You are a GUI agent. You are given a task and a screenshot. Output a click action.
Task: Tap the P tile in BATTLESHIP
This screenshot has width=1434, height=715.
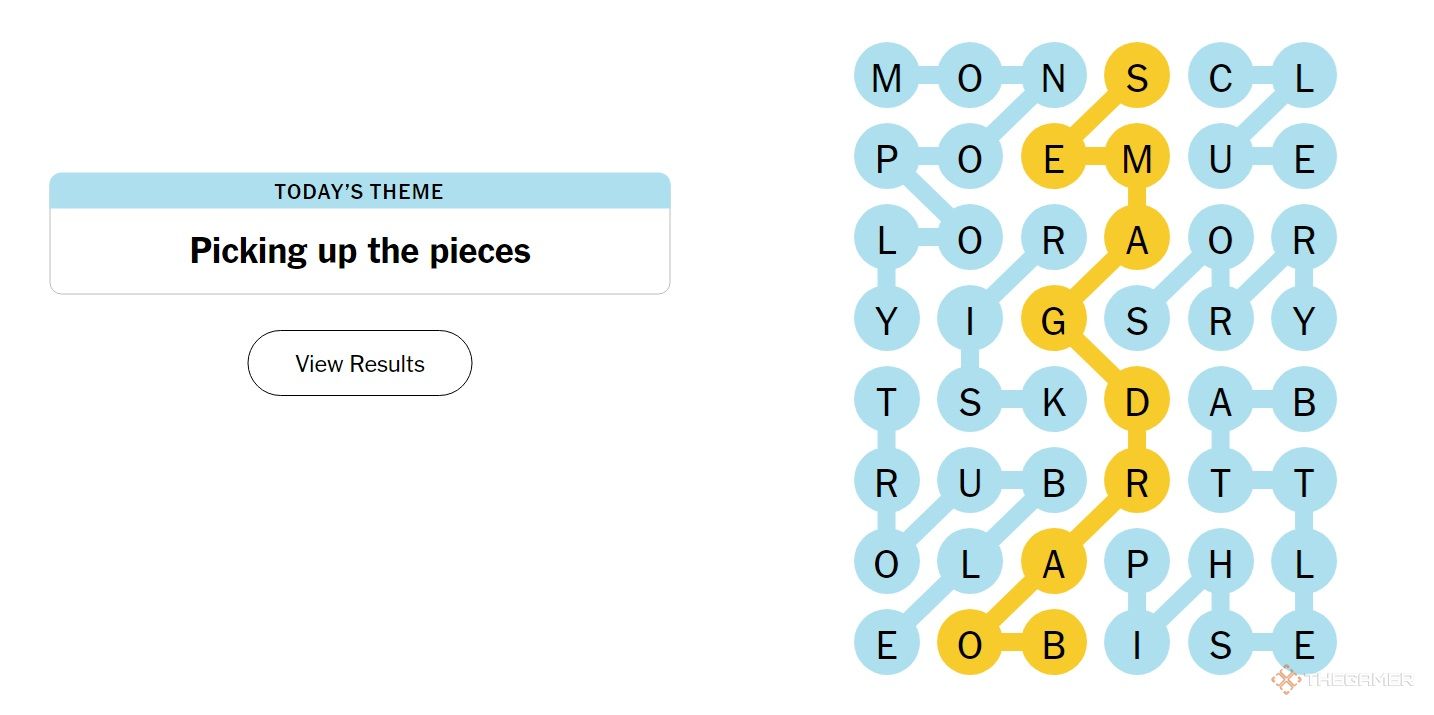coord(1137,565)
